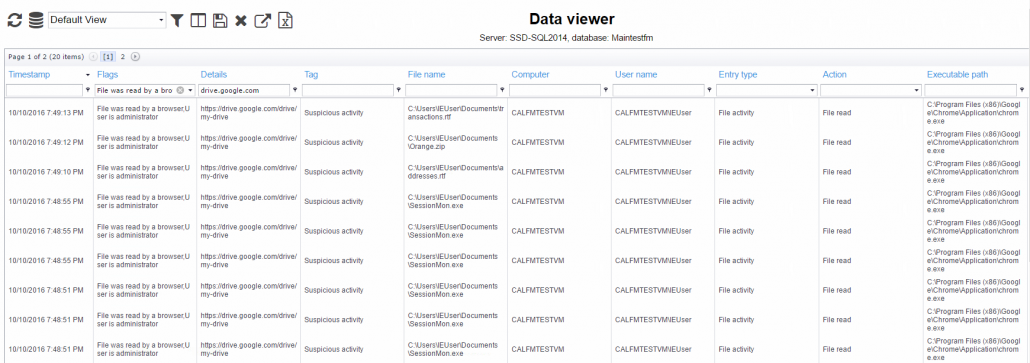Open Computer filter condition menu icon
Screen dimensions: 1030x363
[606, 90]
